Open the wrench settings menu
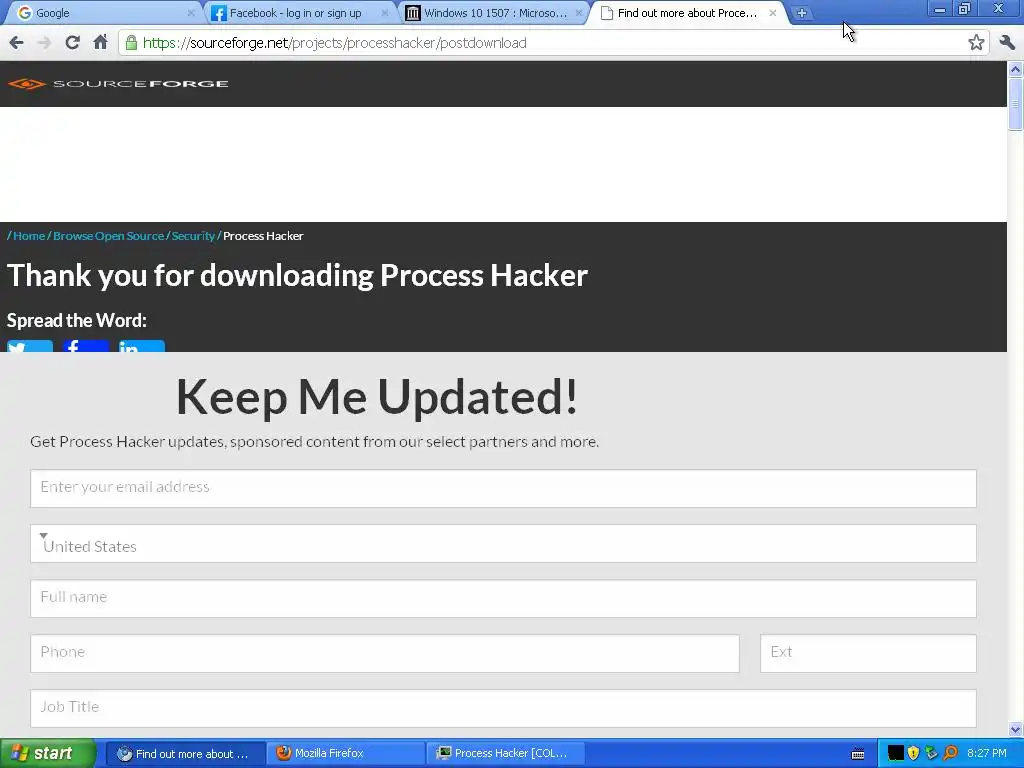Image resolution: width=1024 pixels, height=768 pixels. pos(1006,43)
